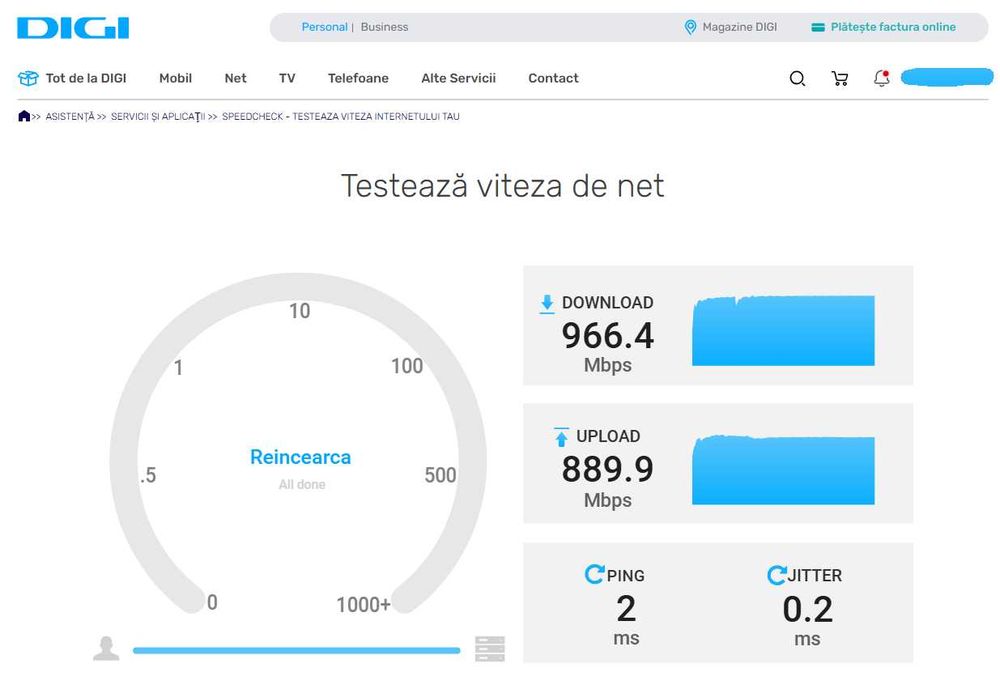Click the blurred account name button
Image resolution: width=1000 pixels, height=693 pixels.
(x=946, y=77)
